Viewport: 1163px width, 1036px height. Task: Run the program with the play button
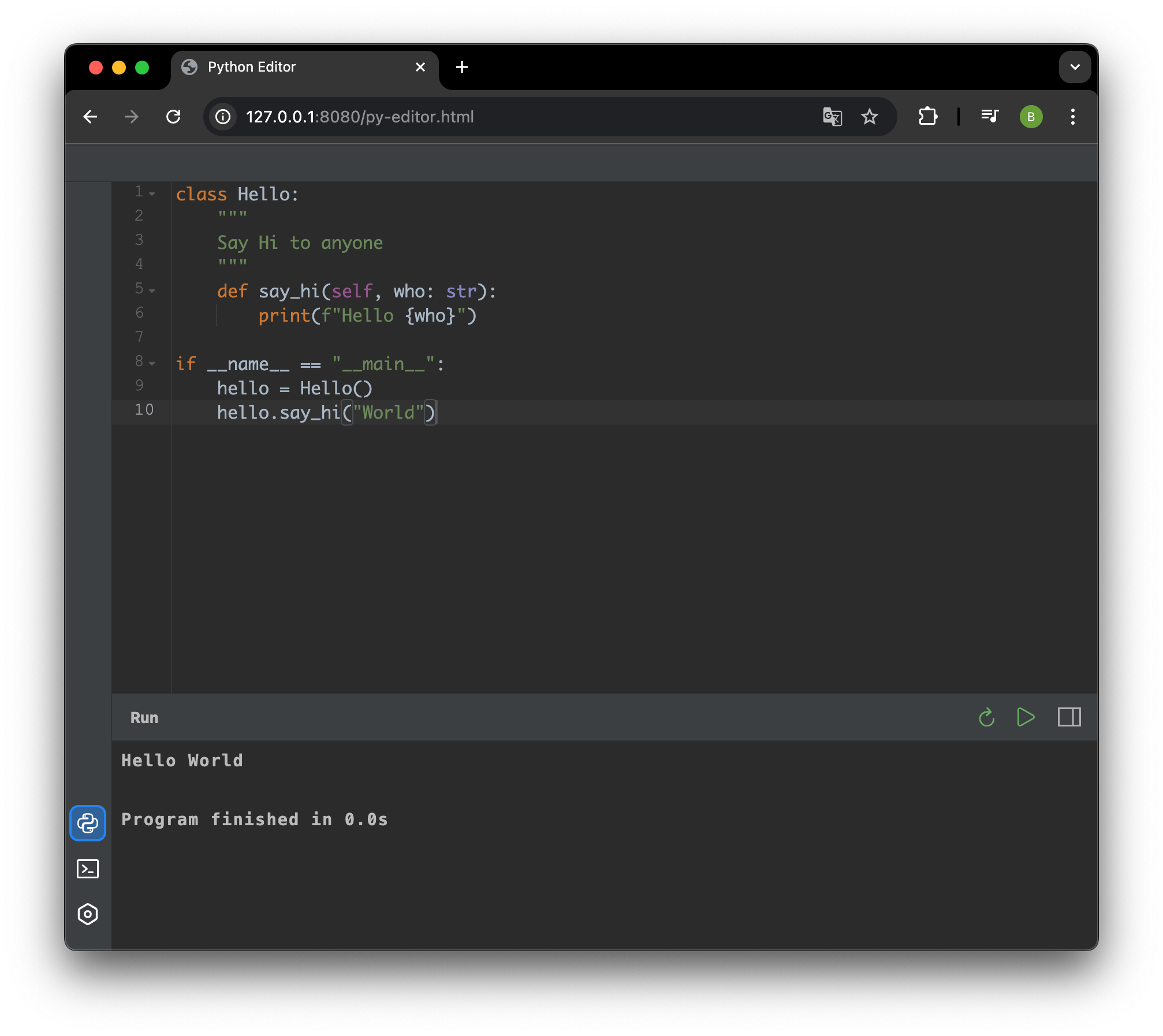(x=1026, y=717)
